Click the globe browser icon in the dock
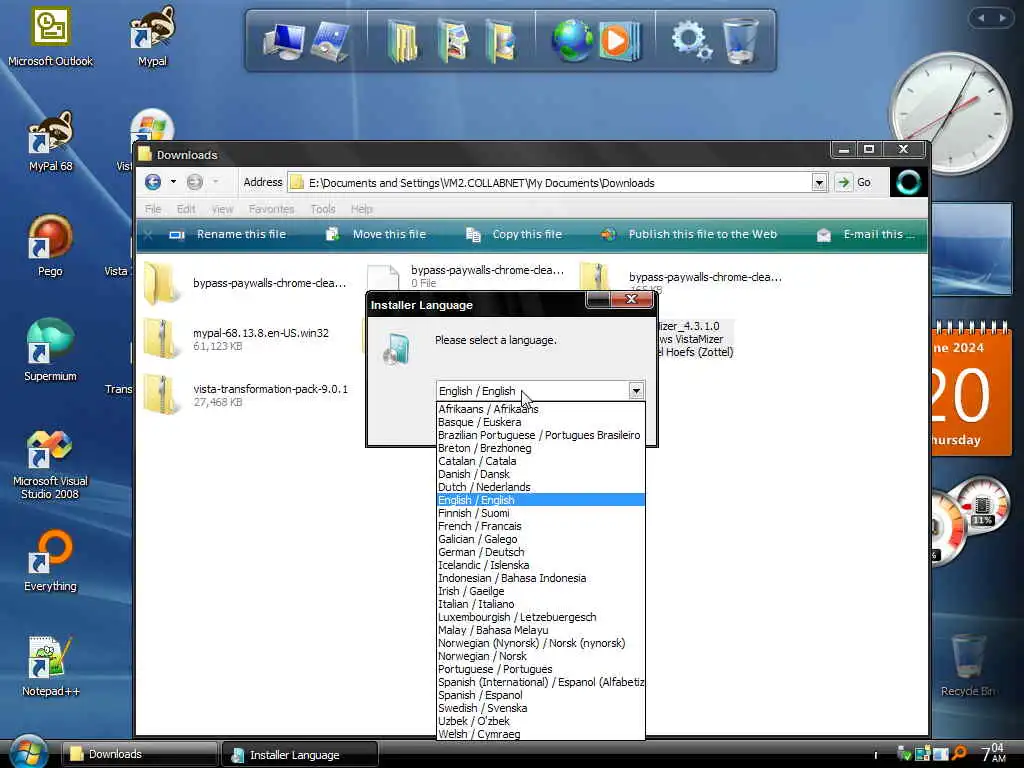This screenshot has width=1024, height=768. pos(572,40)
